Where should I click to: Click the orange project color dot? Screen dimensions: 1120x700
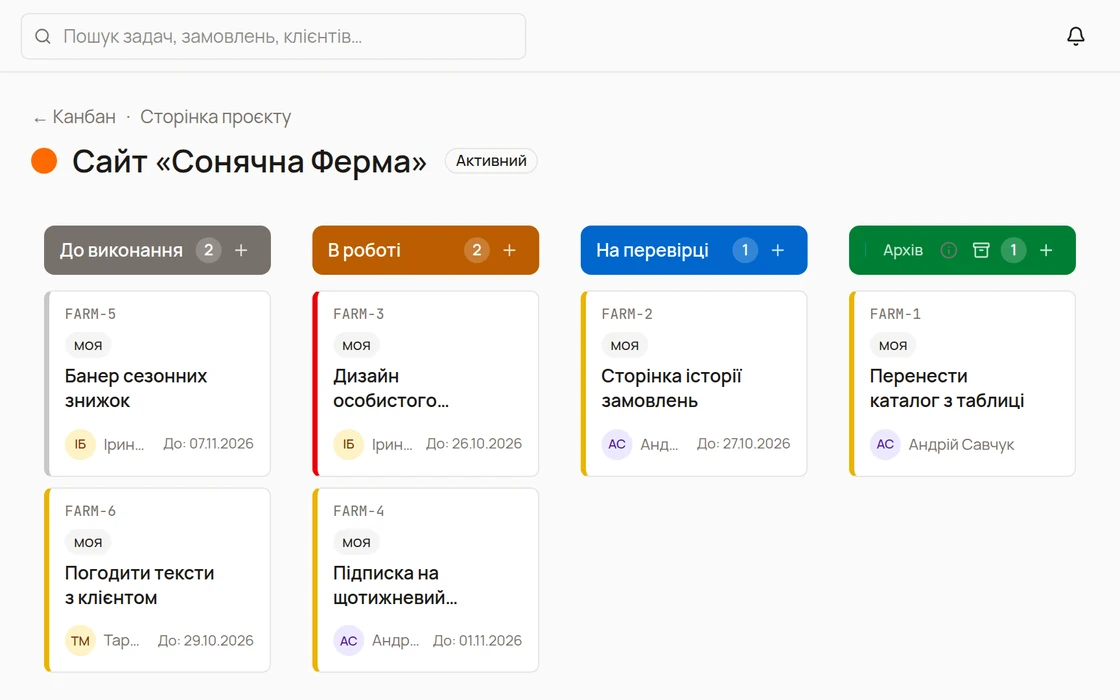[44, 161]
